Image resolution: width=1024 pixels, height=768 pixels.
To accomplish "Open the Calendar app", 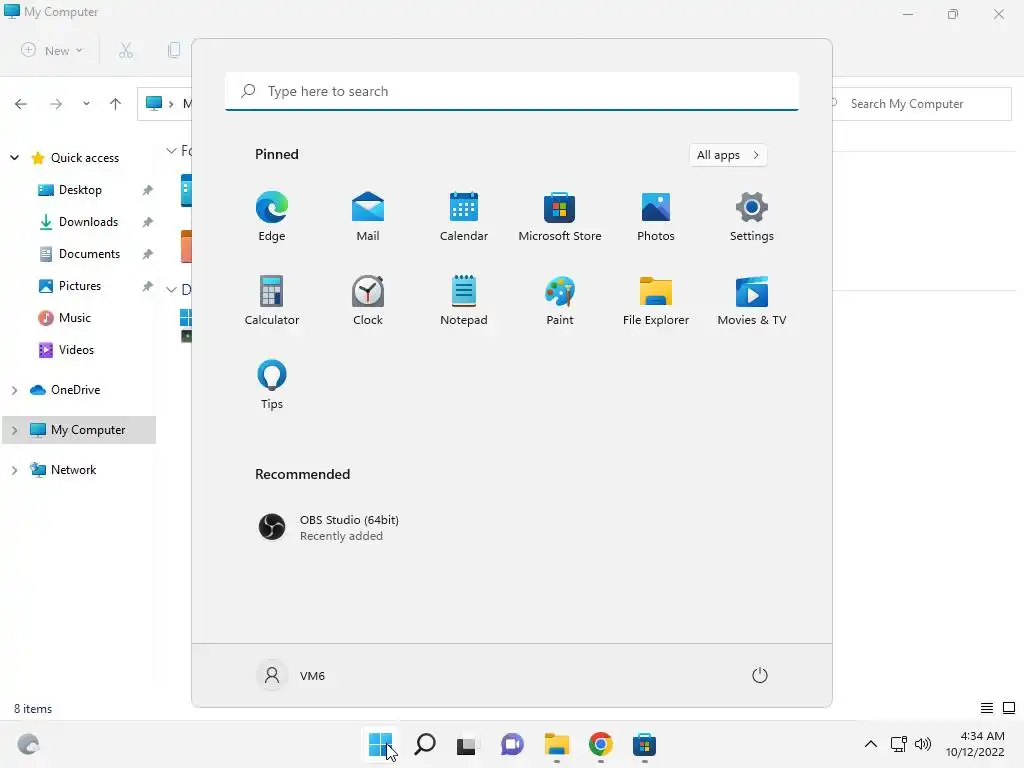I will pos(464,216).
